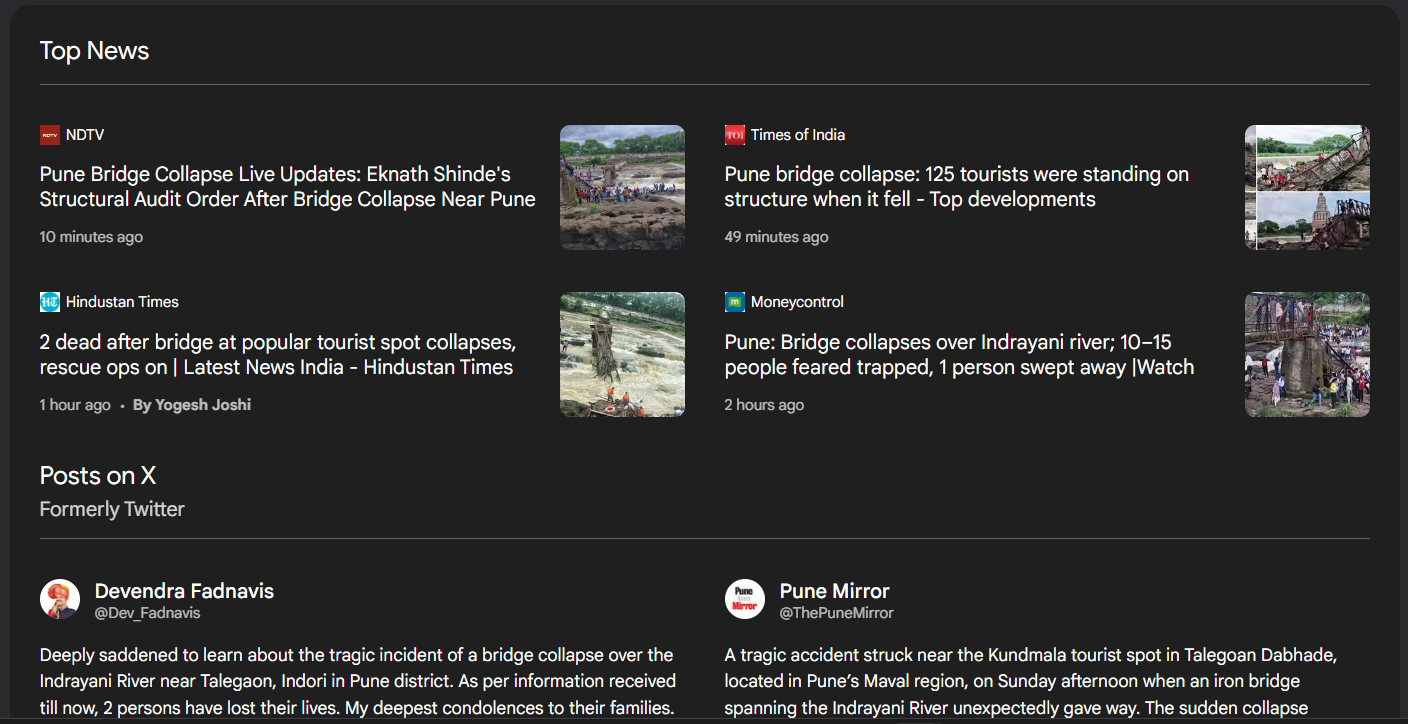The image size is (1408, 724).
Task: Click the '2 hours ago' timestamp
Action: point(765,405)
